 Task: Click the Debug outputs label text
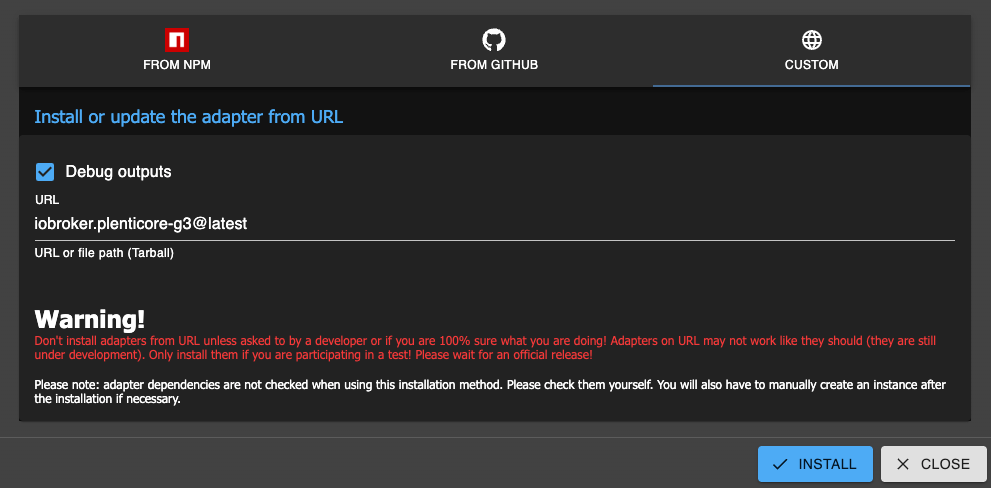[x=118, y=172]
